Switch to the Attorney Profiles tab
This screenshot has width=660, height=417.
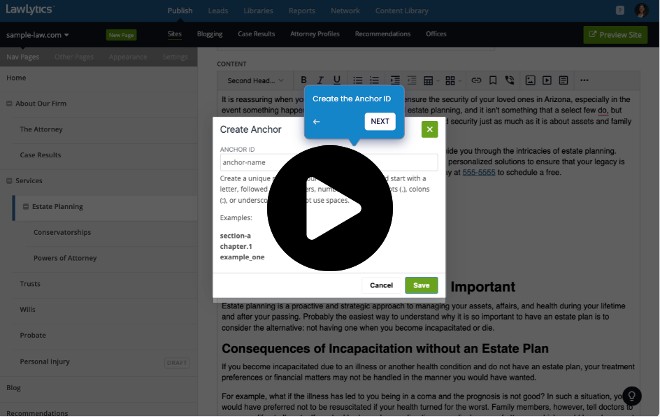pos(315,34)
